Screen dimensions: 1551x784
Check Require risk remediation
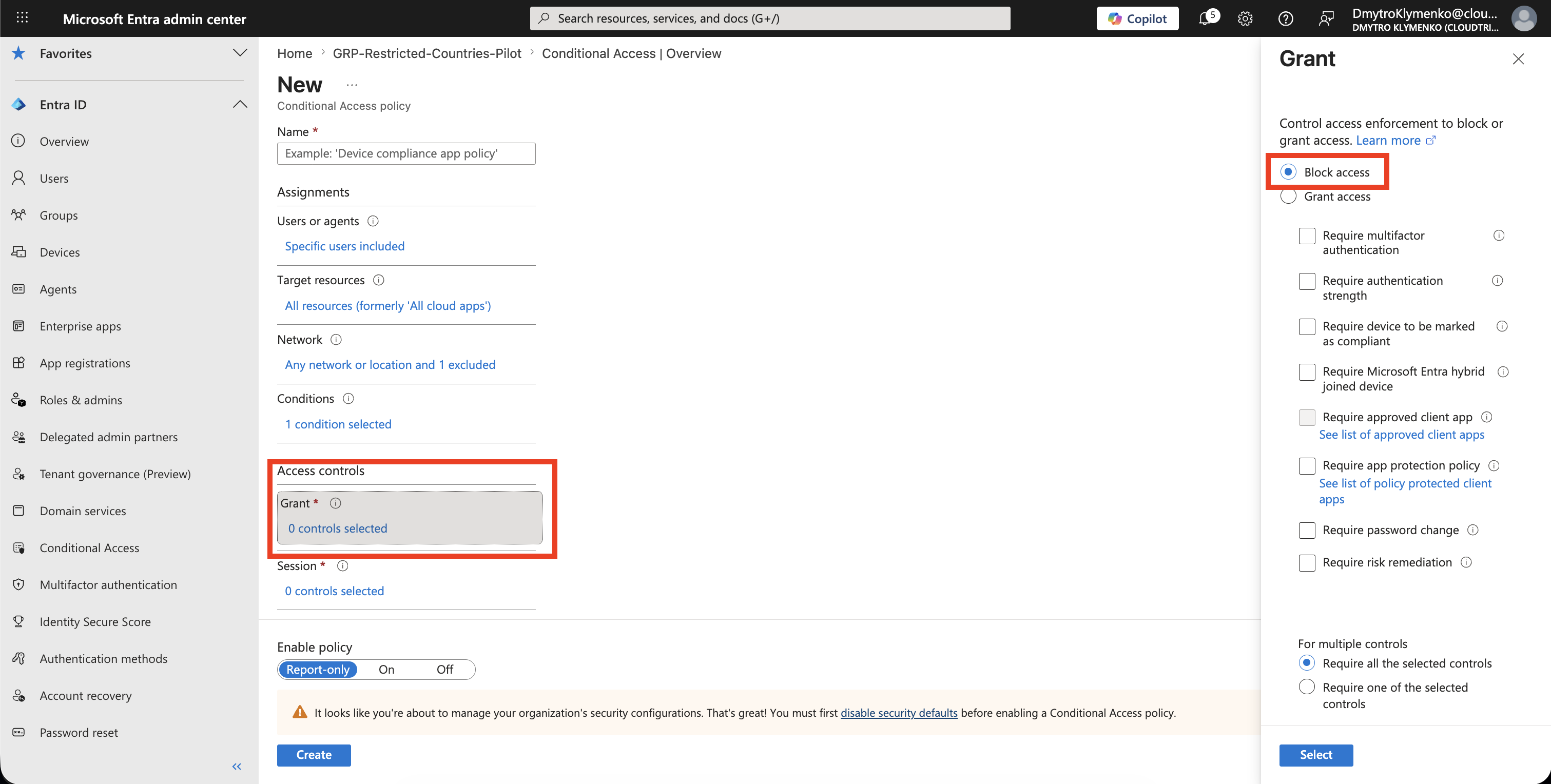point(1307,562)
